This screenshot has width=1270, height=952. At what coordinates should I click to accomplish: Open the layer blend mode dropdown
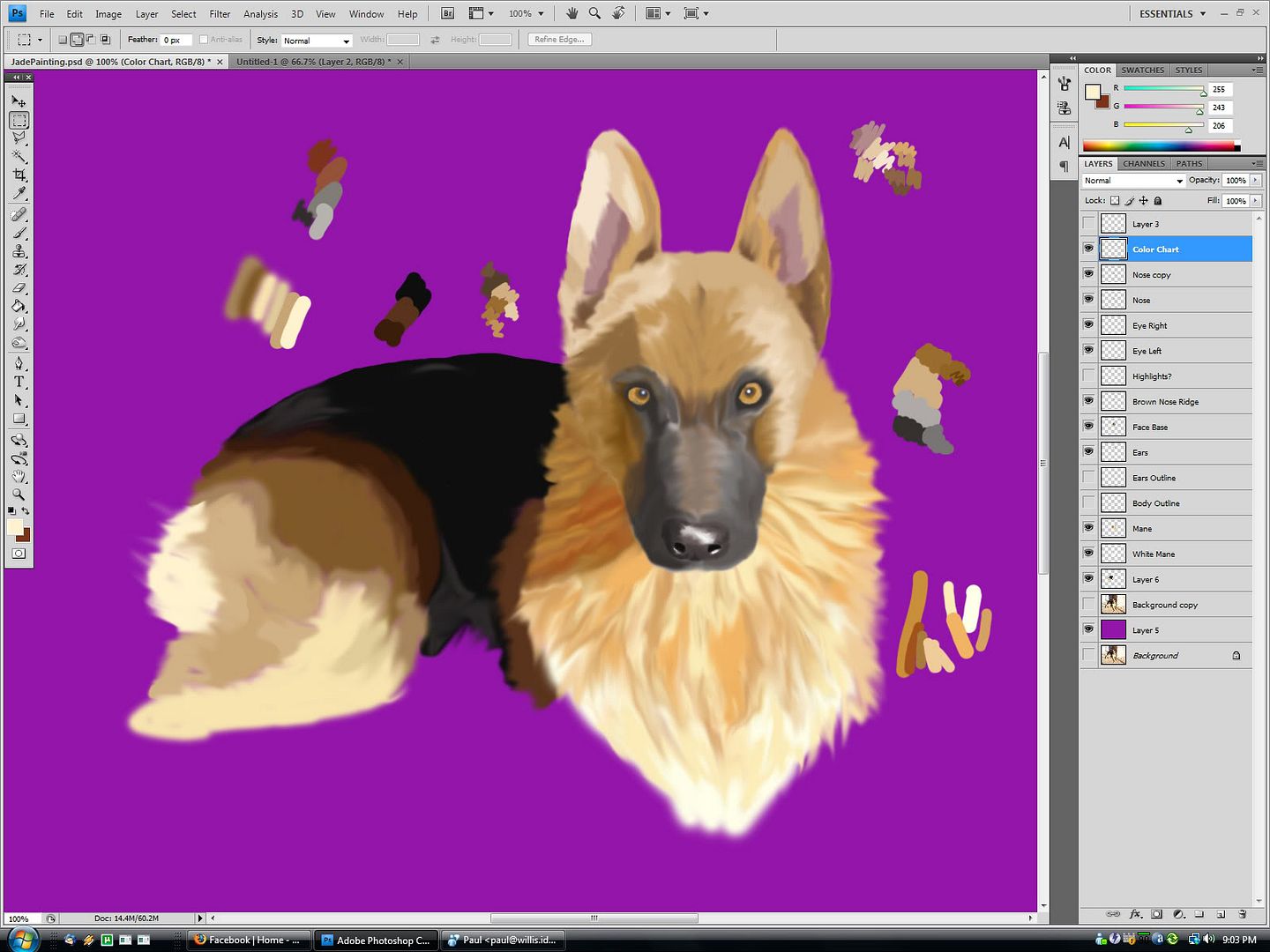(1134, 180)
